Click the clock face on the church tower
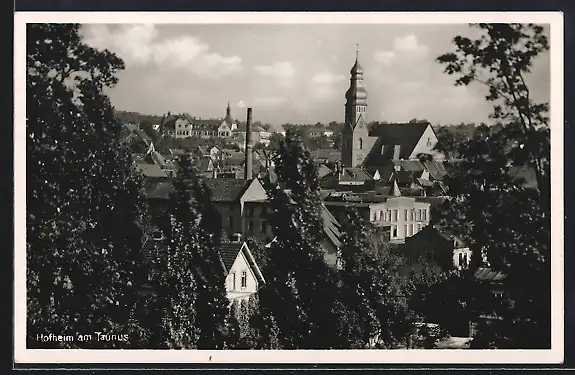The image size is (575, 375). [x=360, y=158]
